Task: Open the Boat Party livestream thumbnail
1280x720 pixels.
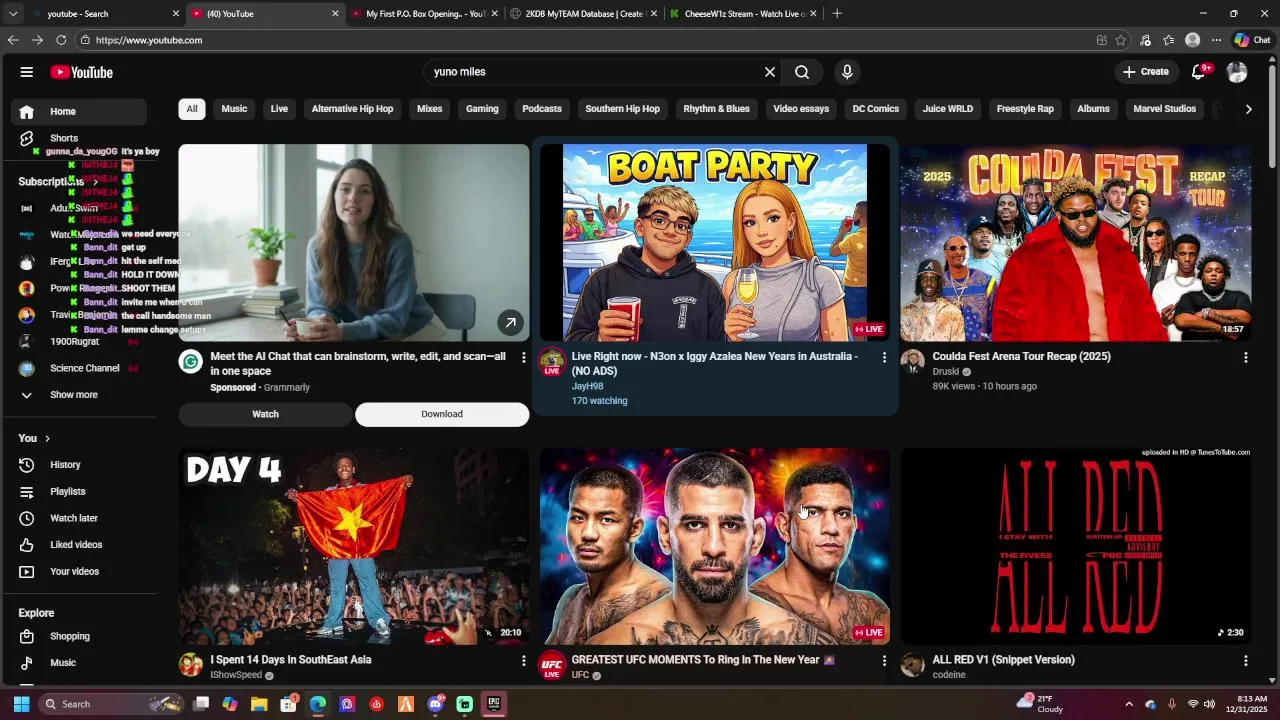Action: [715, 243]
